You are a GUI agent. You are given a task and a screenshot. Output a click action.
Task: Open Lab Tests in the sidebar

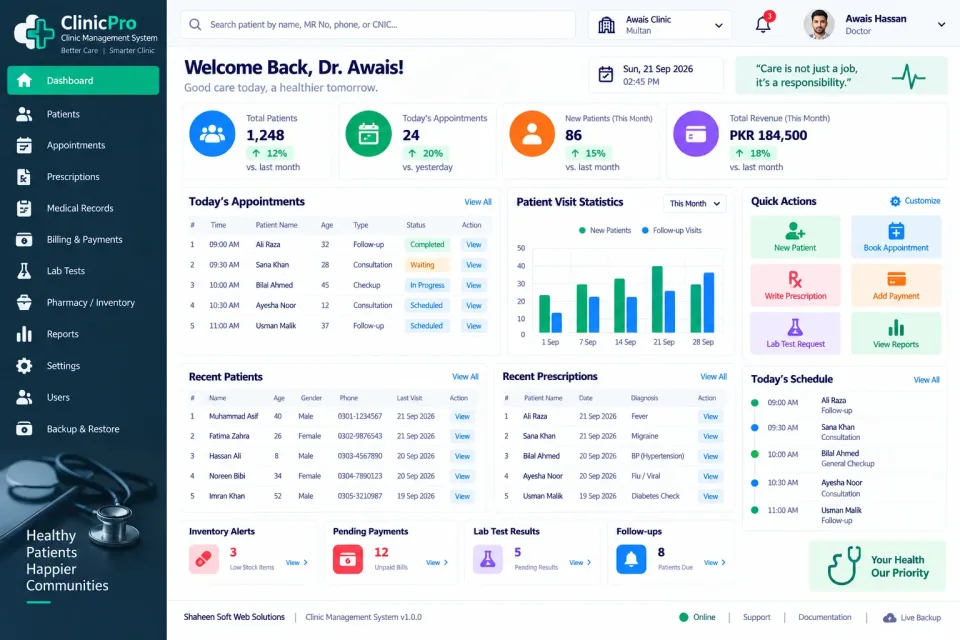click(83, 271)
